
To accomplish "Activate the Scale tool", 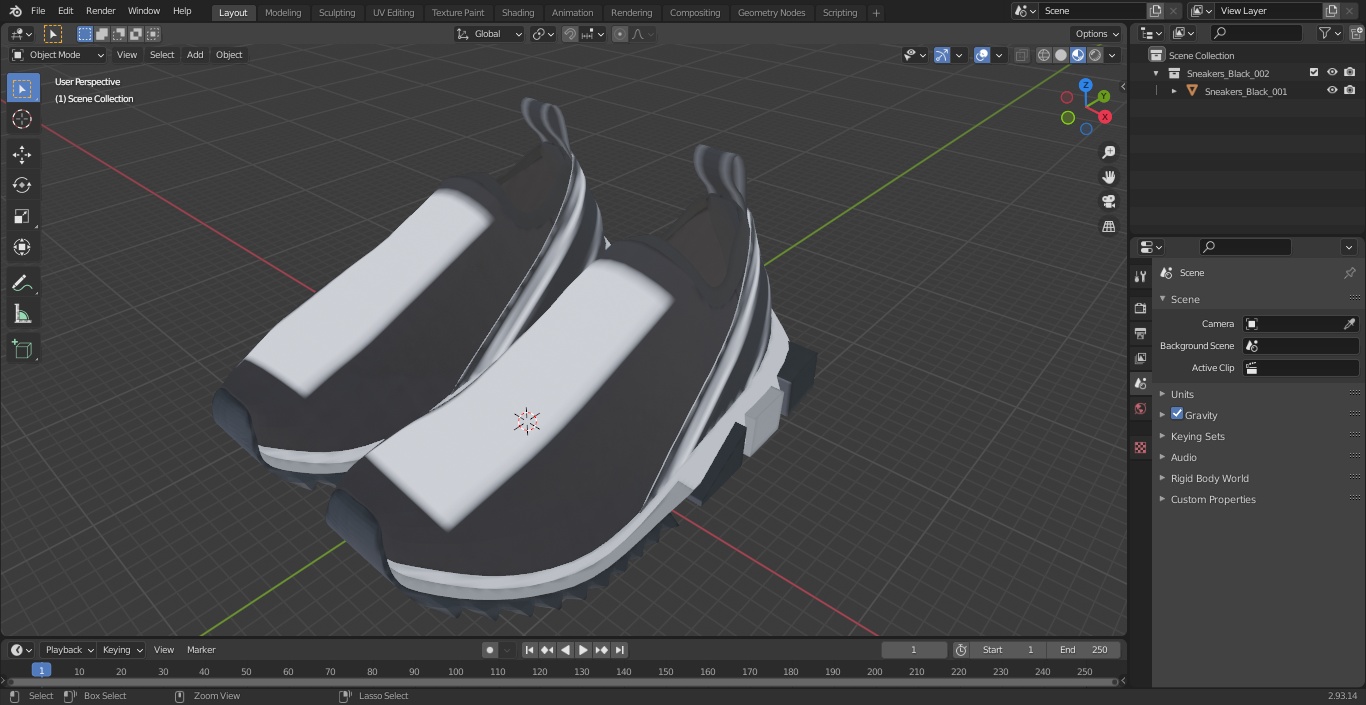I will tap(22, 216).
